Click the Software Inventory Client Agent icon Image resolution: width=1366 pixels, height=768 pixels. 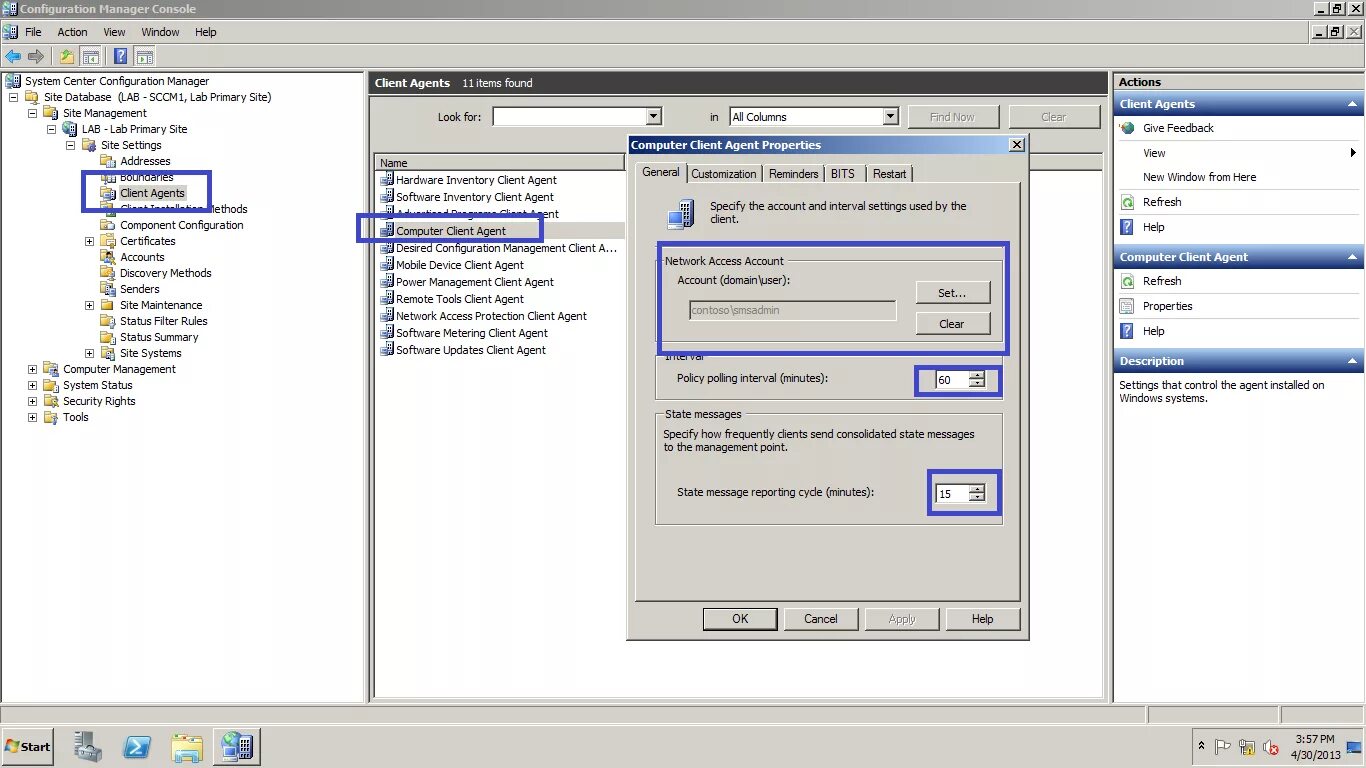coord(387,197)
